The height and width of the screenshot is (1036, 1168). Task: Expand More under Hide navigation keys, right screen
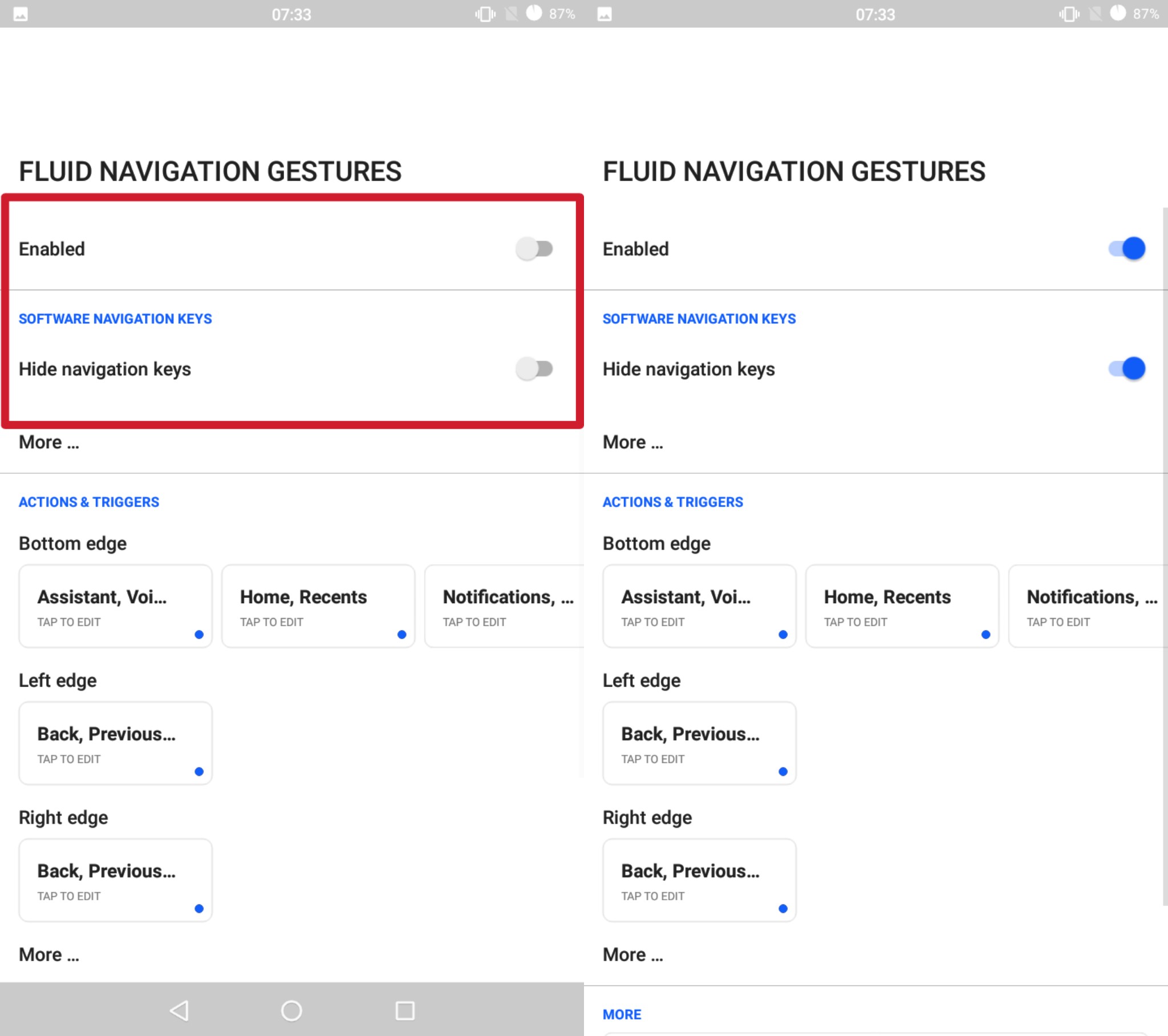633,442
